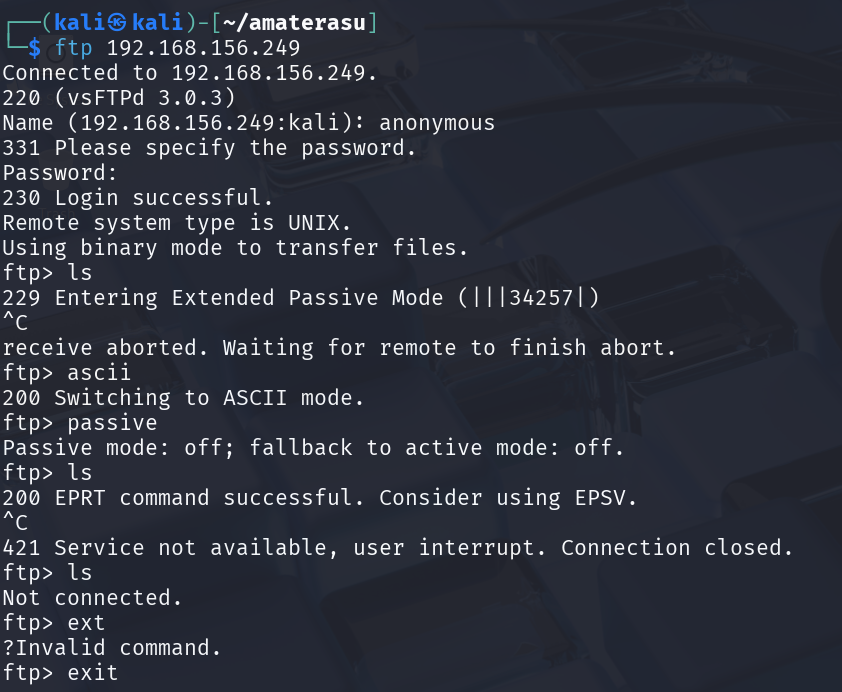
Task: Click the final 'ftp> exit' line
Action: [60, 672]
